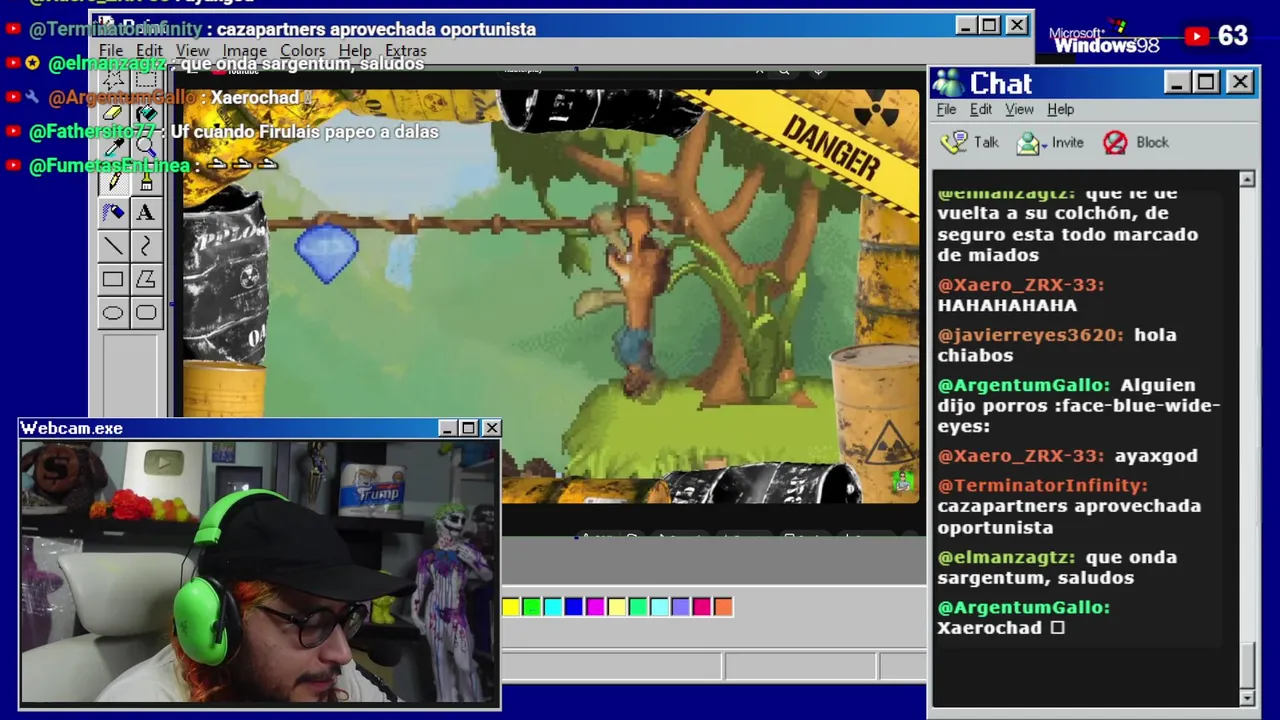1280x720 pixels.
Task: Open the Chat window File menu
Action: click(946, 109)
